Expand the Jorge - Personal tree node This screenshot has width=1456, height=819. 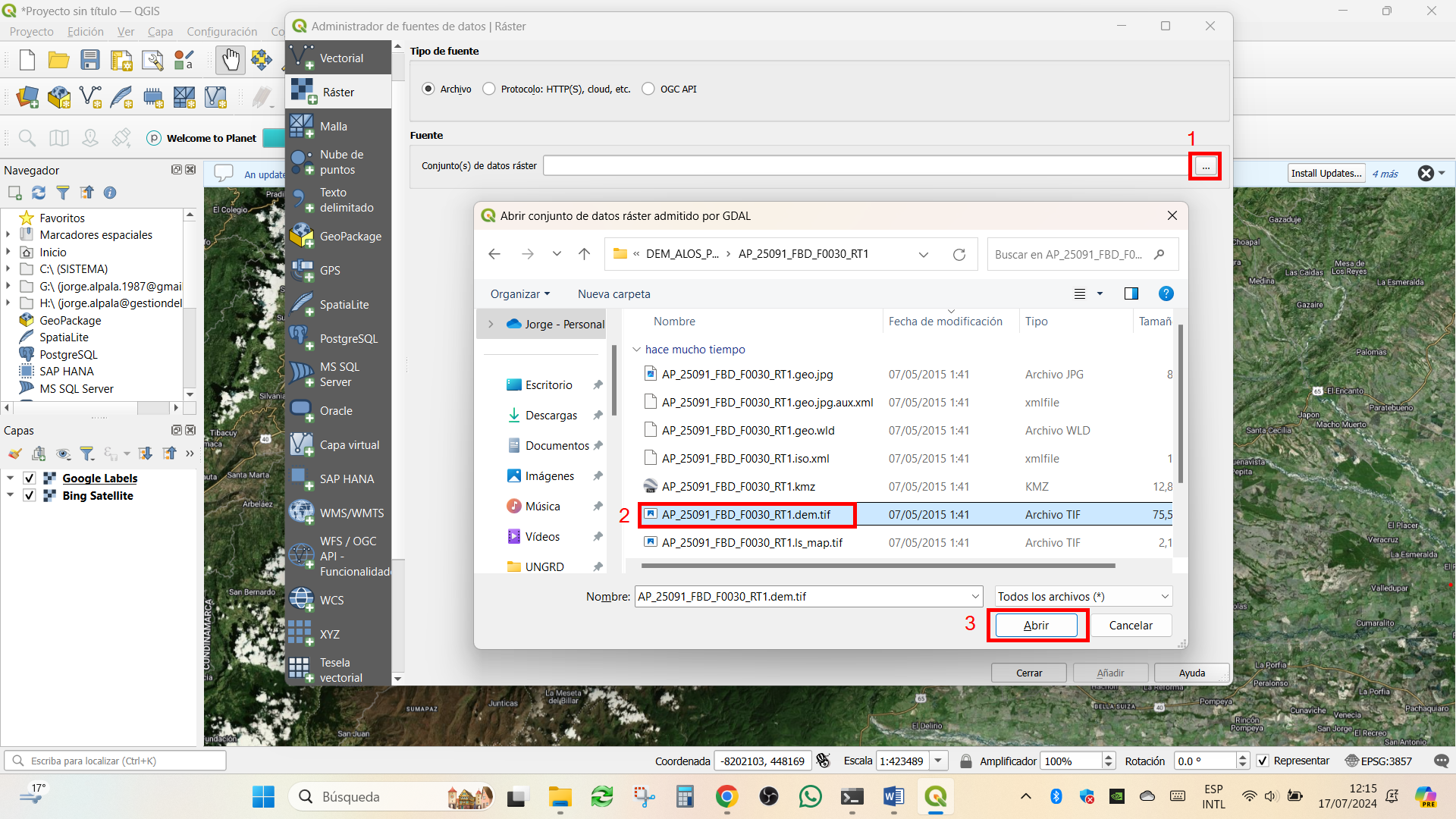coord(491,324)
